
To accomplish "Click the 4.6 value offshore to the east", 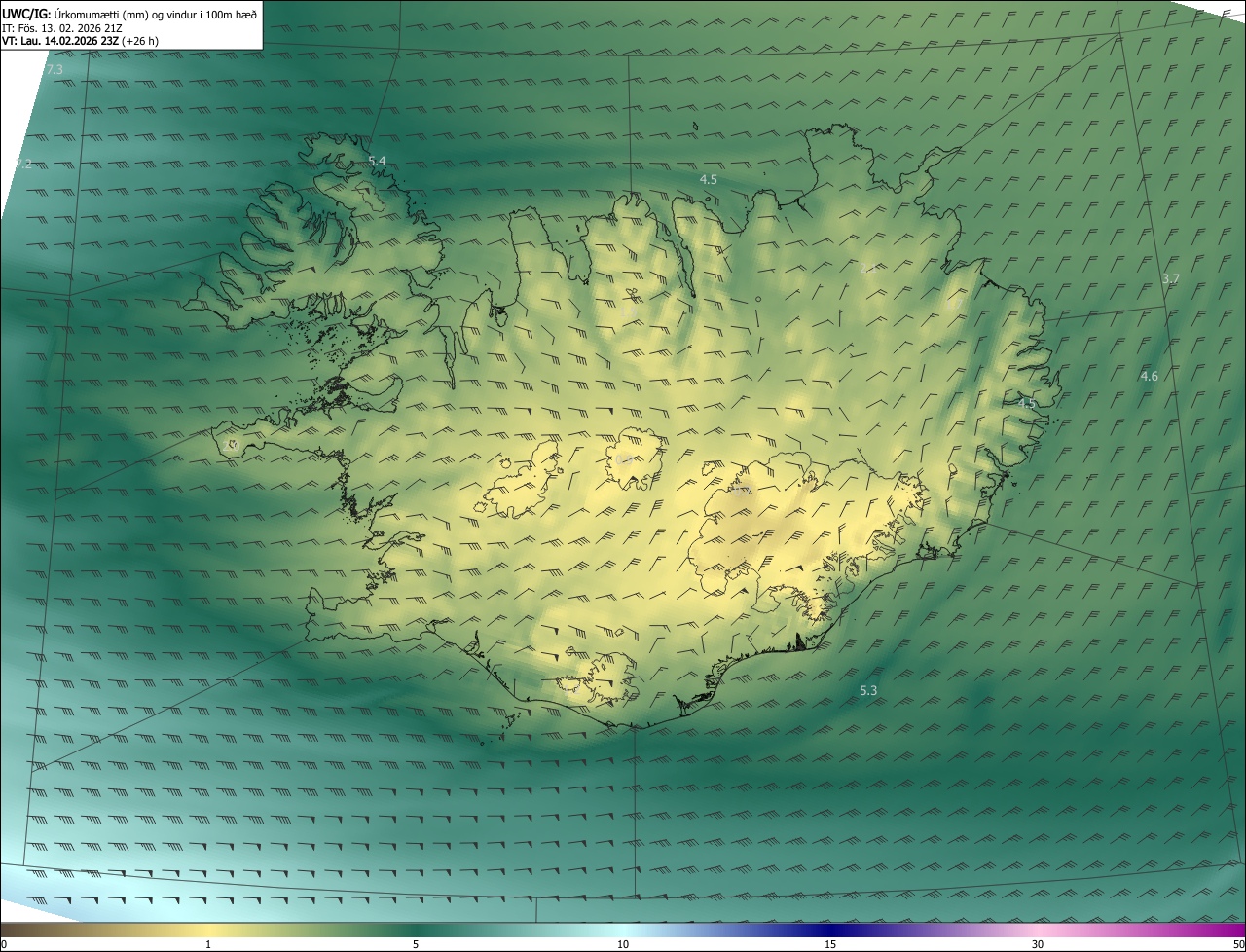I will [1150, 377].
